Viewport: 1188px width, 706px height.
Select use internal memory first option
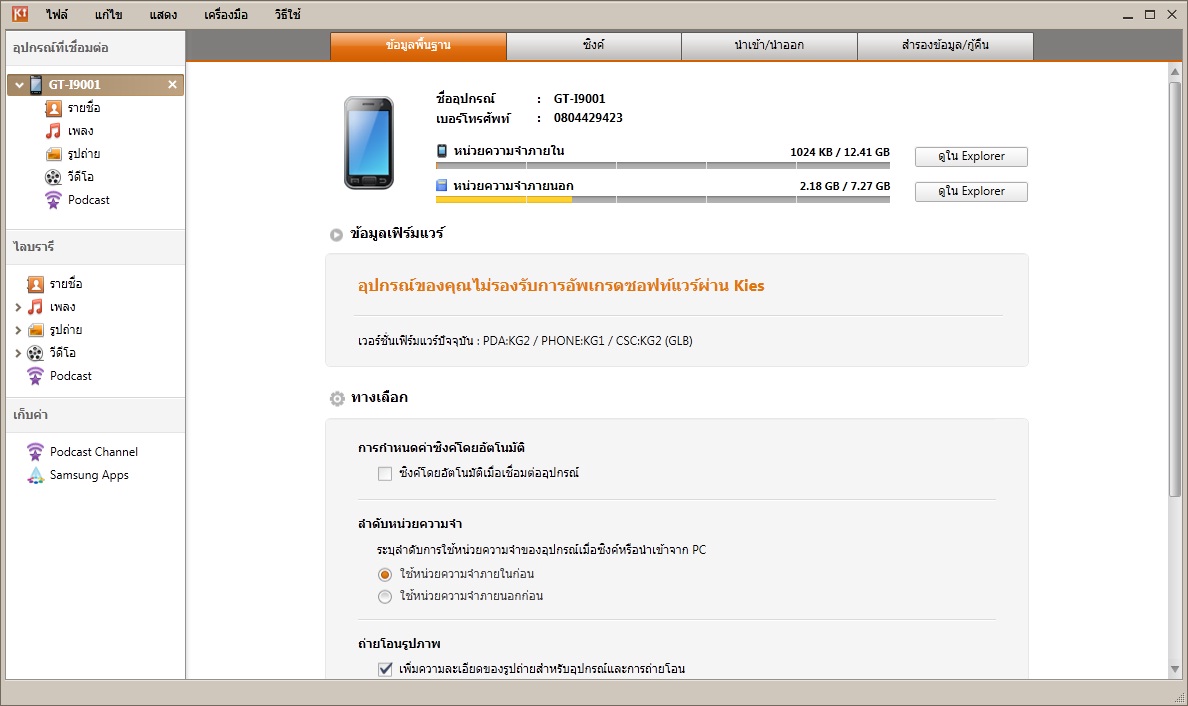pyautogui.click(x=385, y=574)
